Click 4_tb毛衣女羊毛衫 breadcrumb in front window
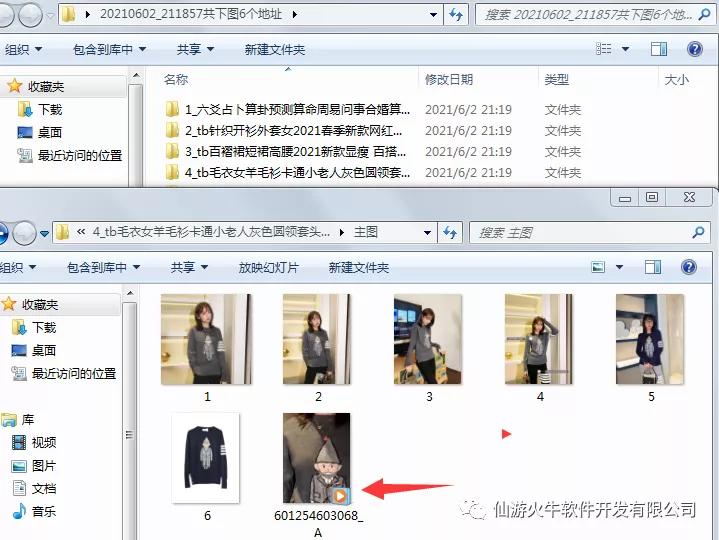The image size is (719, 540). (211, 232)
